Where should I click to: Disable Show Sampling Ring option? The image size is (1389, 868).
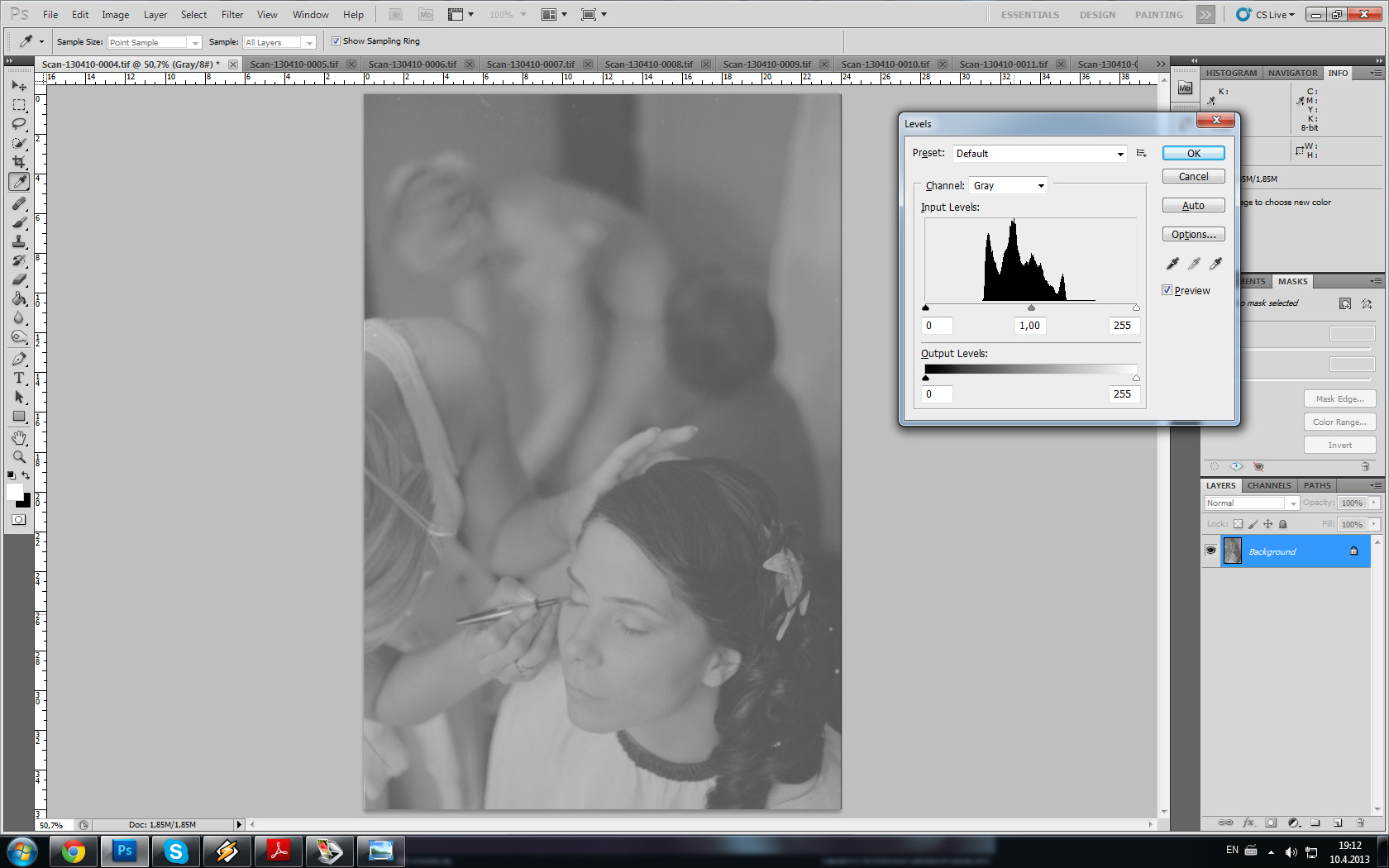point(336,41)
